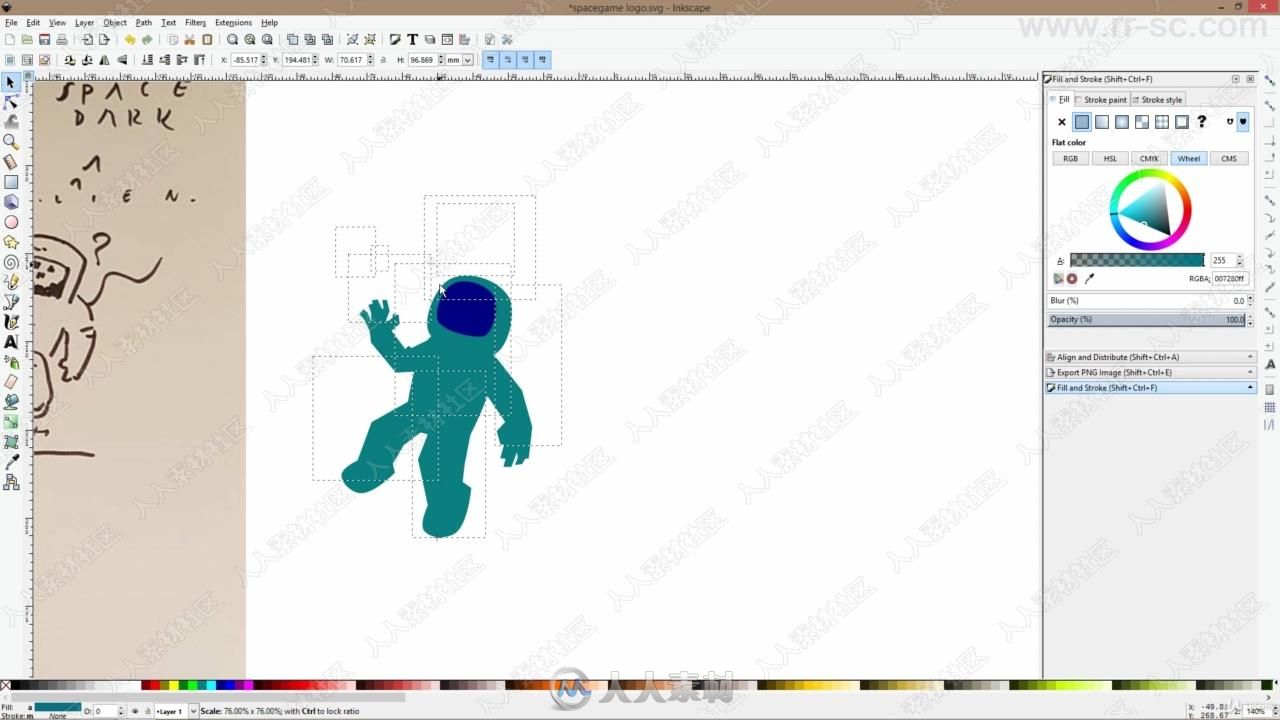This screenshot has height=720, width=1280.
Task: Click the Print document icon
Action: pyautogui.click(x=61, y=40)
